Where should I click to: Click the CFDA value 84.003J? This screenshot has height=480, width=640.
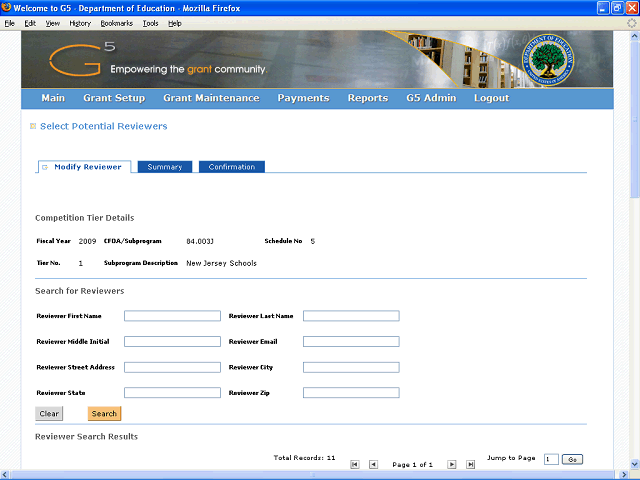[x=200, y=241]
